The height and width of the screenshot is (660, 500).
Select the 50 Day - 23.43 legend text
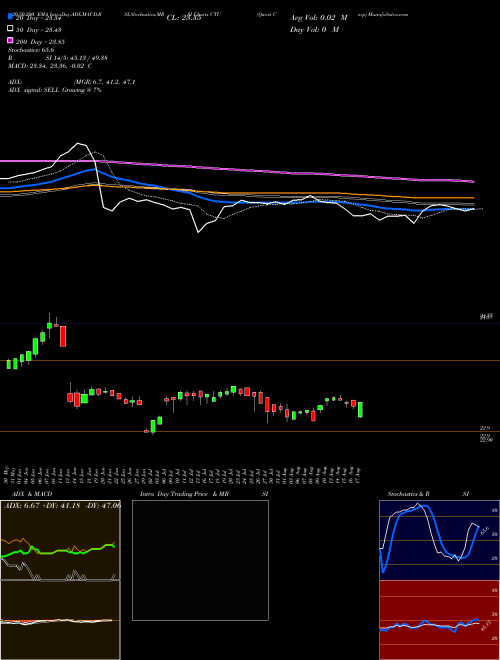tap(38, 29)
